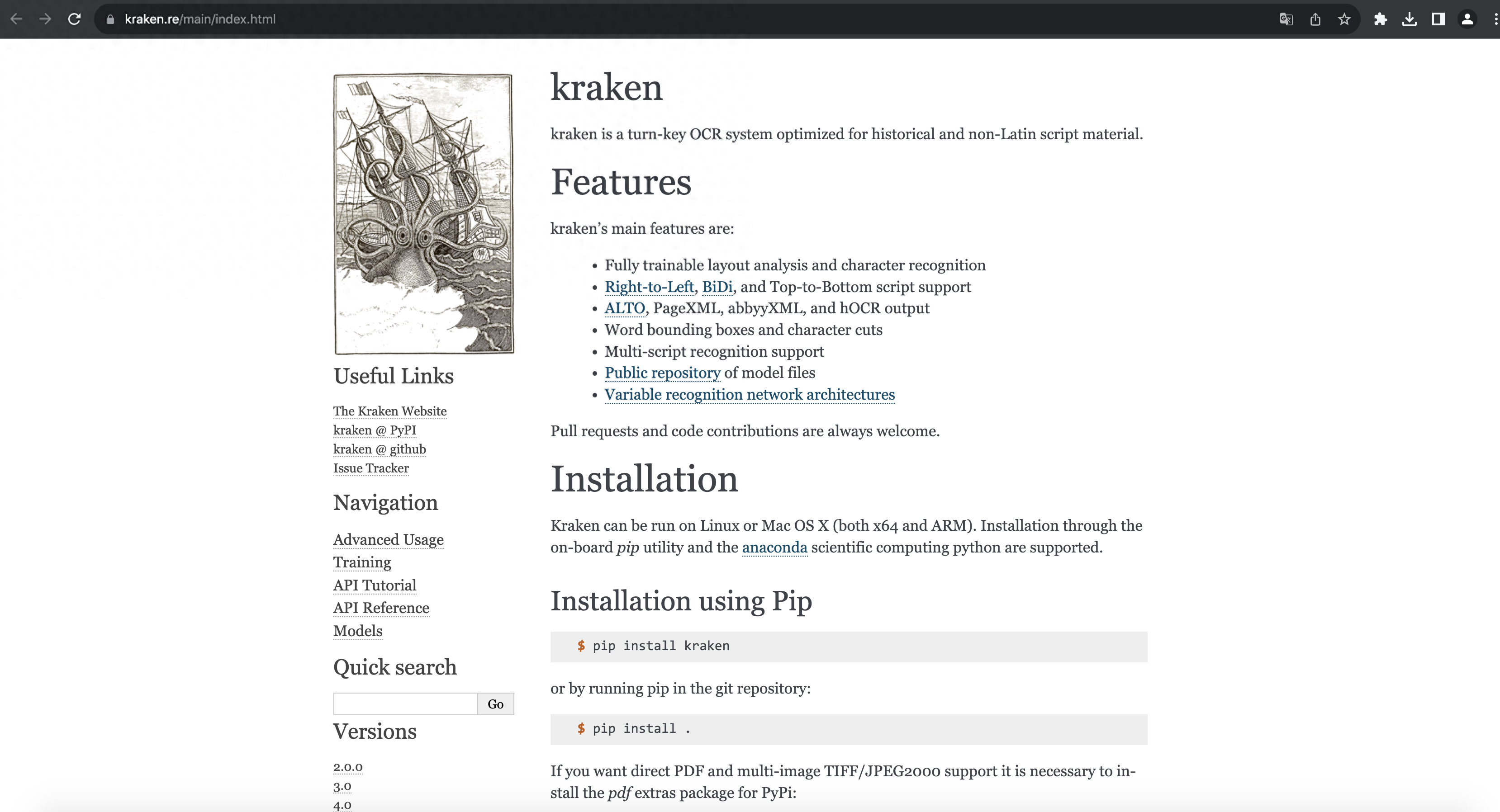Click the 'Navigation' sidebar heading
Viewport: 1500px width, 812px height.
(x=385, y=502)
